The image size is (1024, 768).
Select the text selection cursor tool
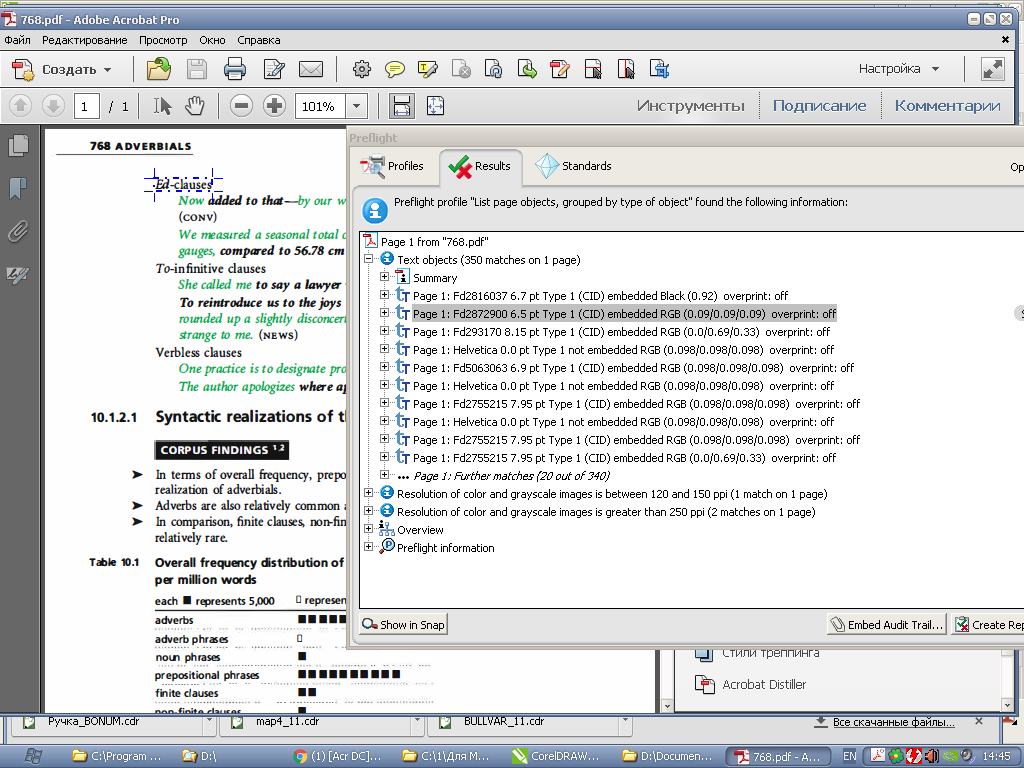(162, 105)
